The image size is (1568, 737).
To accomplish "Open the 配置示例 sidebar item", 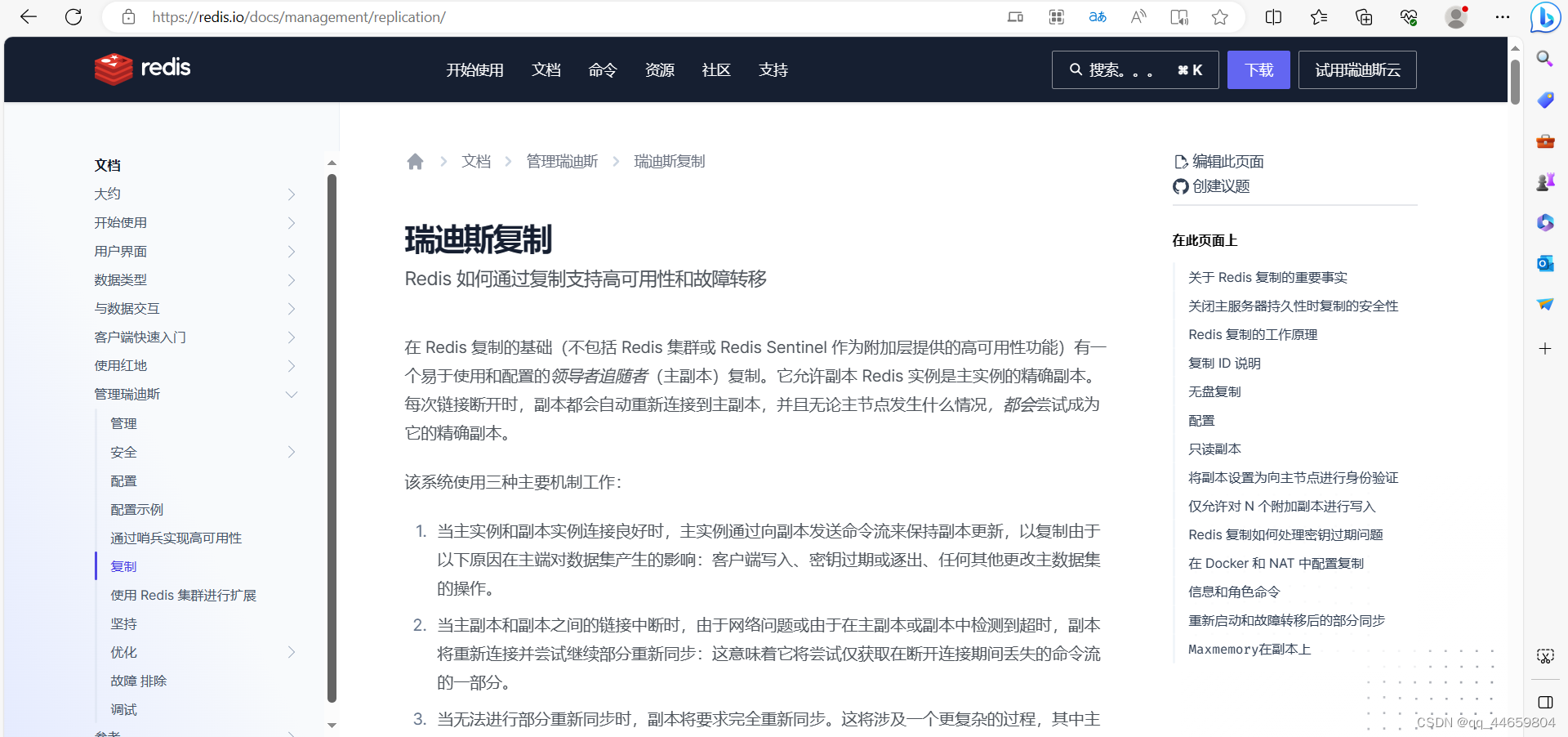I will (x=137, y=510).
